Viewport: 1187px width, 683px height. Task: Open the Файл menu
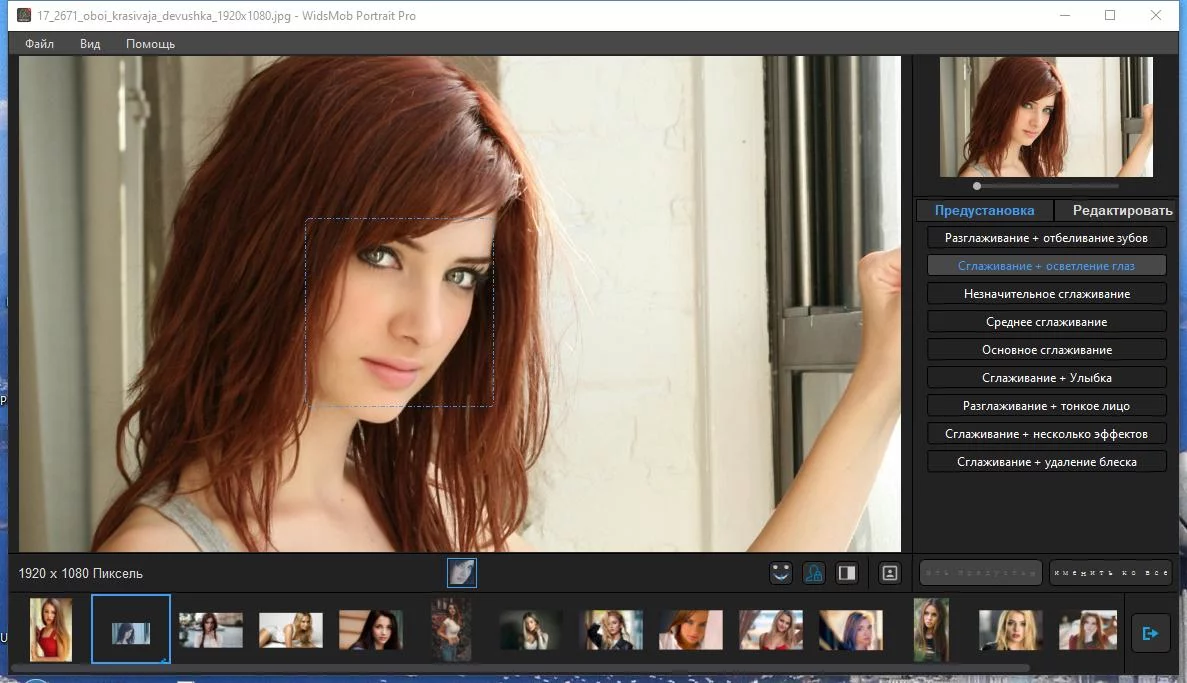[39, 44]
